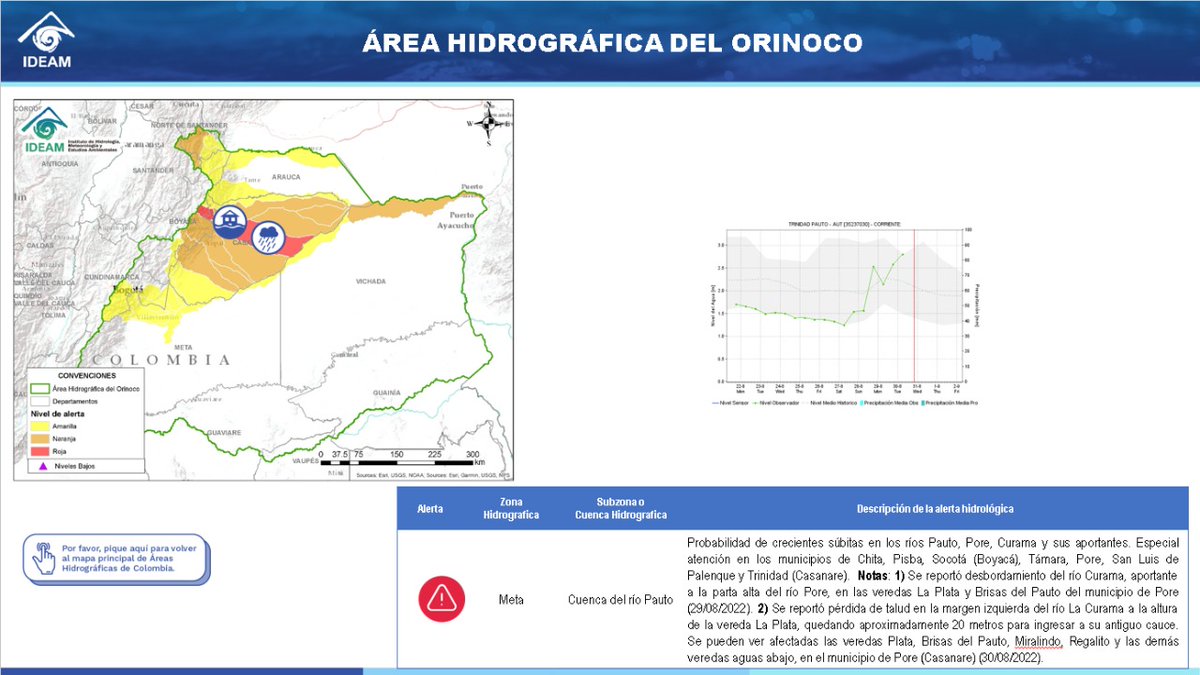Click the compass rose on the map
This screenshot has width=1200, height=675.
tap(487, 124)
